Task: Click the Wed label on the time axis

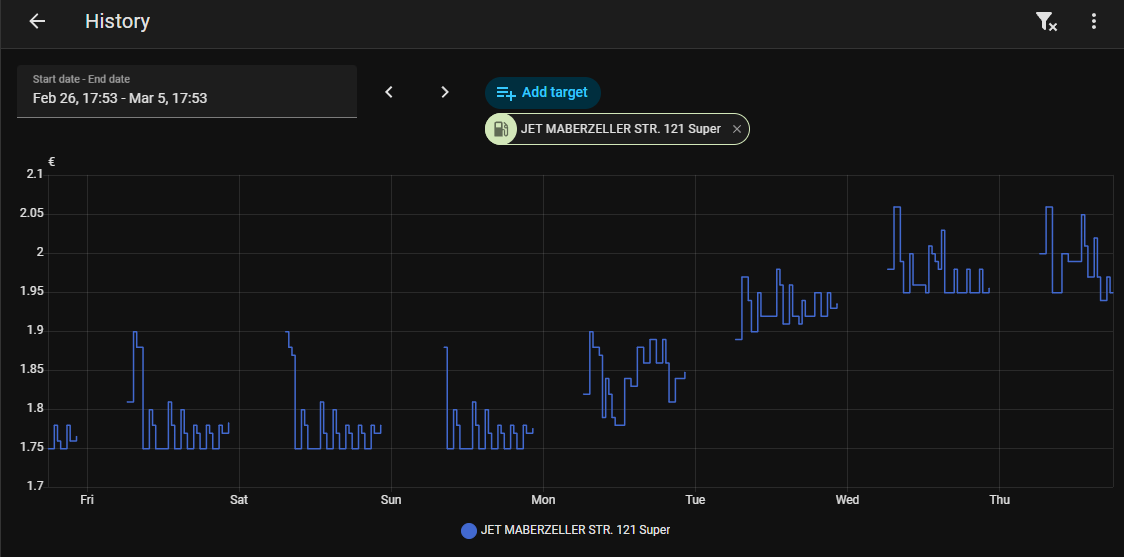Action: click(x=847, y=500)
